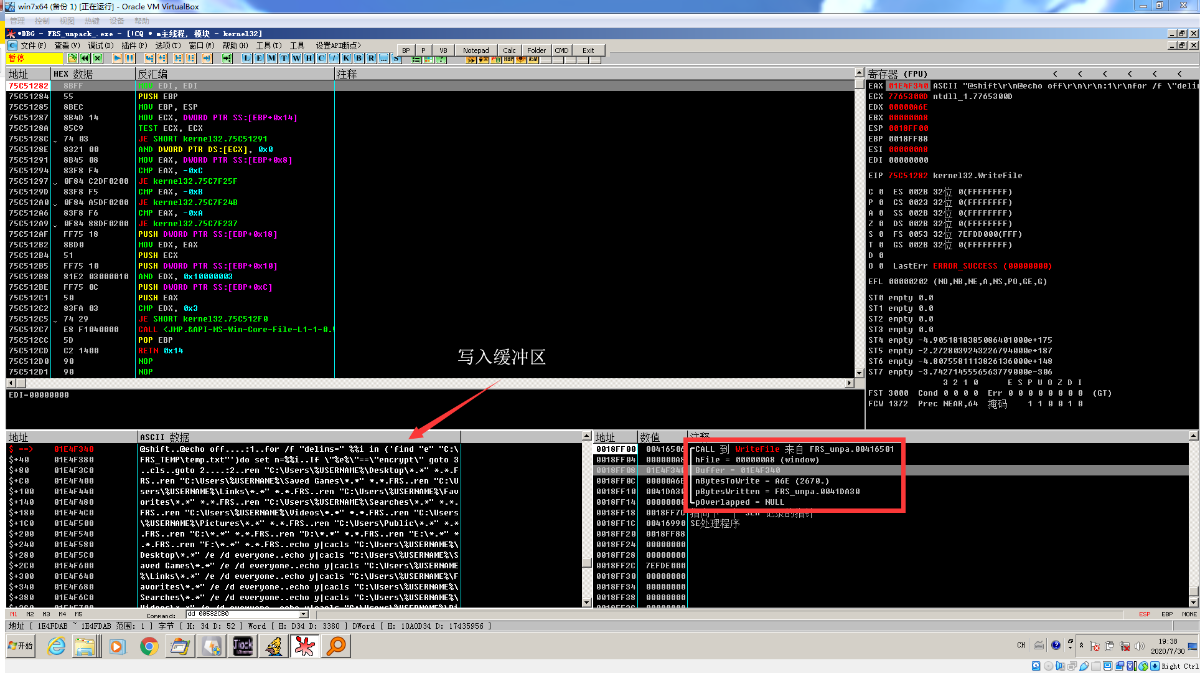Click the EBP stack mode button
This screenshot has height=673, width=1200.
pos(1166,614)
